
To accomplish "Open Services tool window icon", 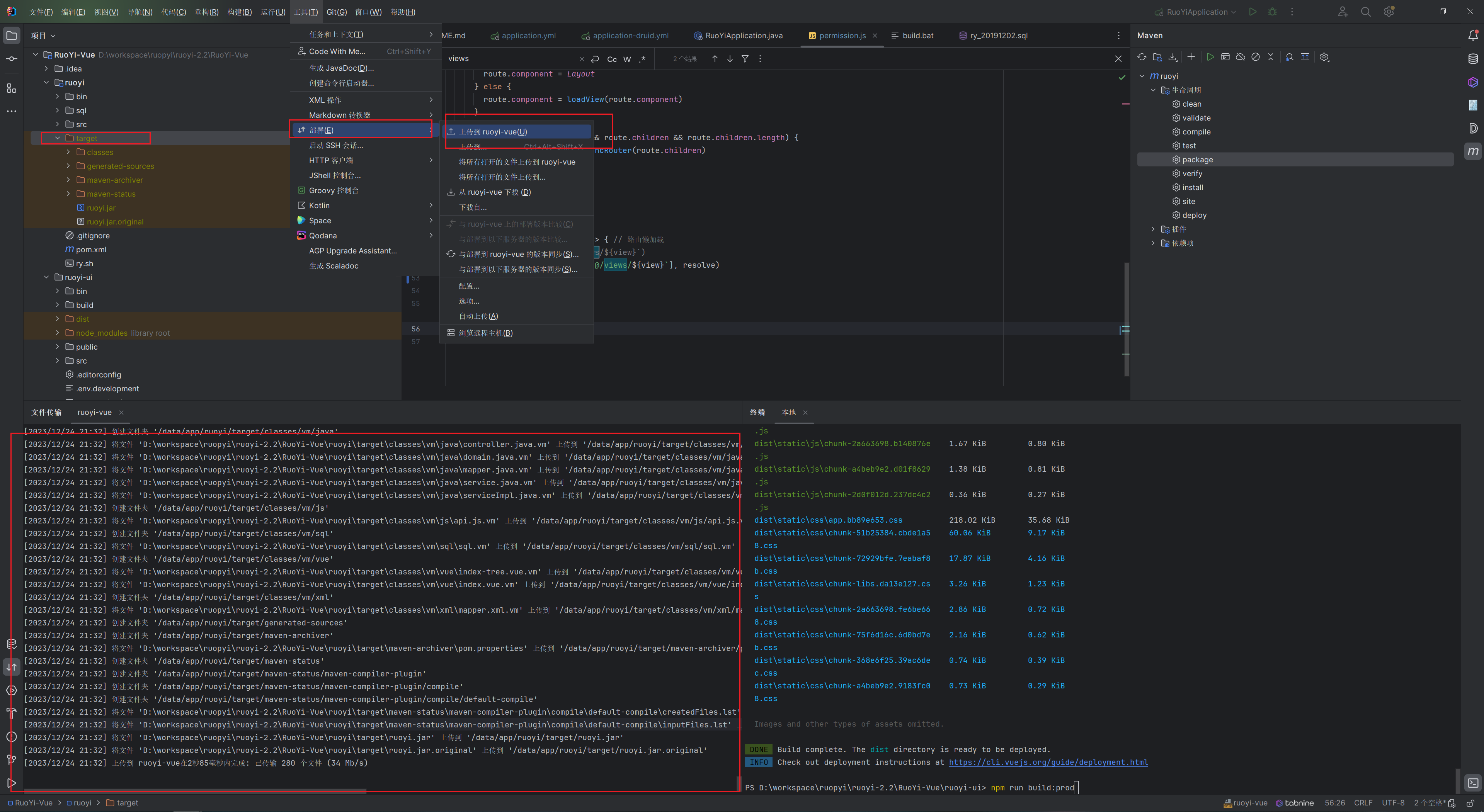I will tap(12, 690).
